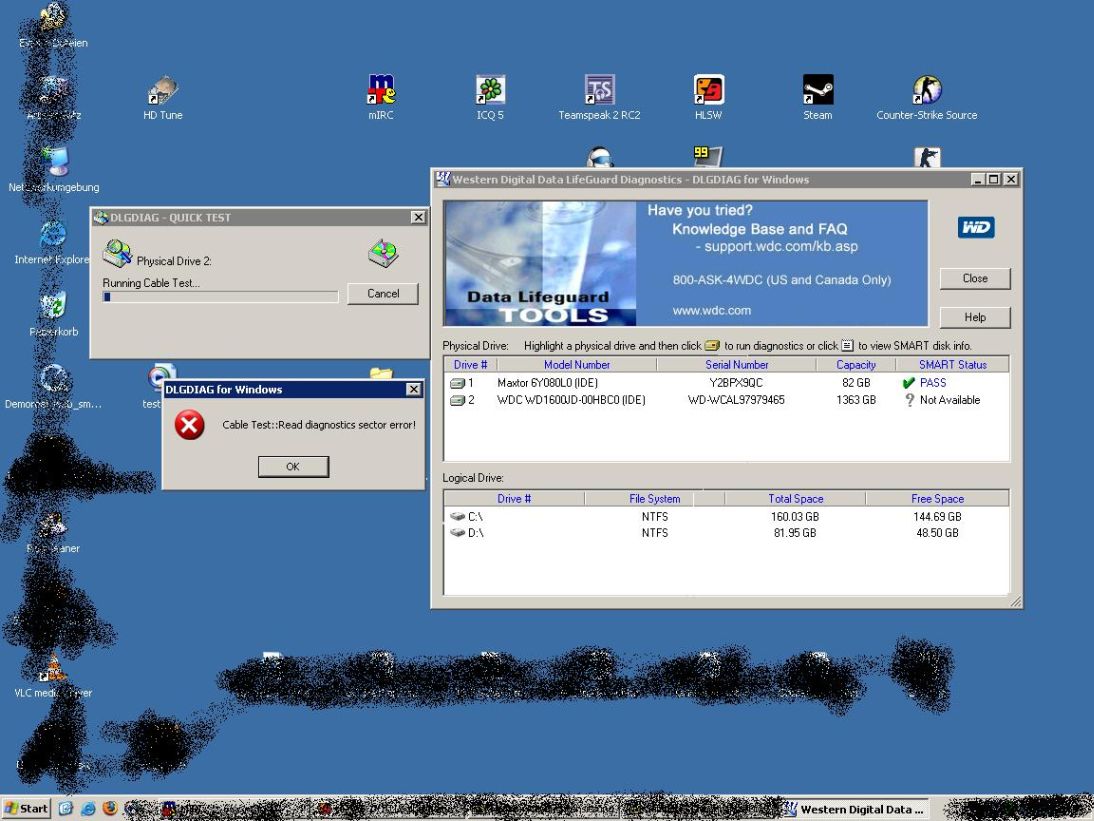Viewport: 1094px width, 821px height.
Task: Launch Steam from the desktop
Action: point(818,98)
